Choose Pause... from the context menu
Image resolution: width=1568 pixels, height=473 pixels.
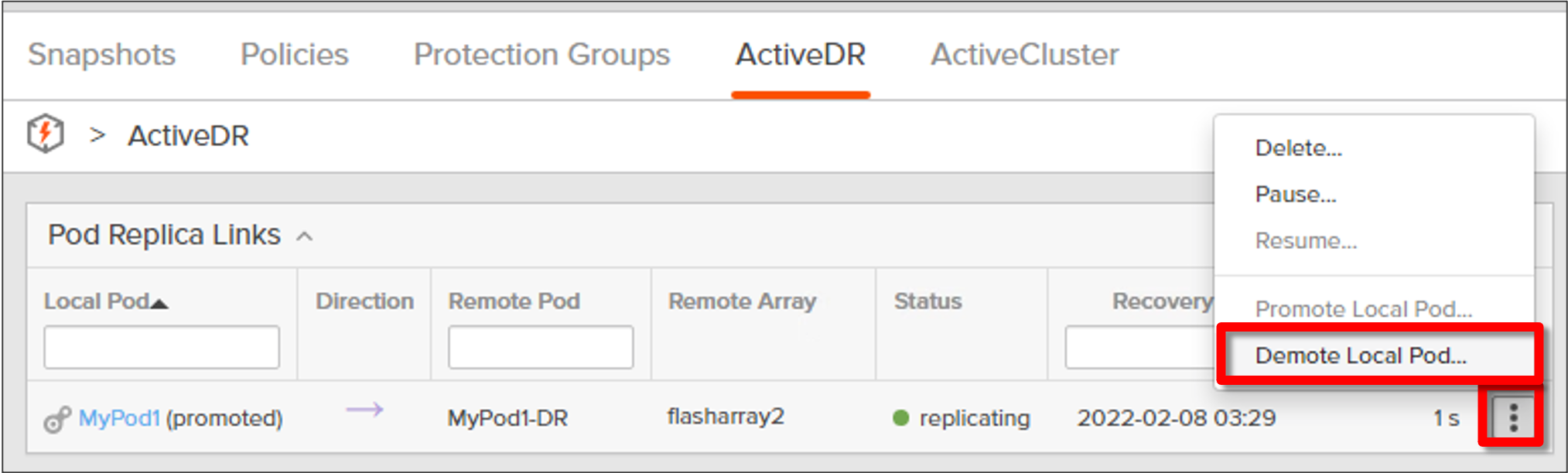[1296, 194]
